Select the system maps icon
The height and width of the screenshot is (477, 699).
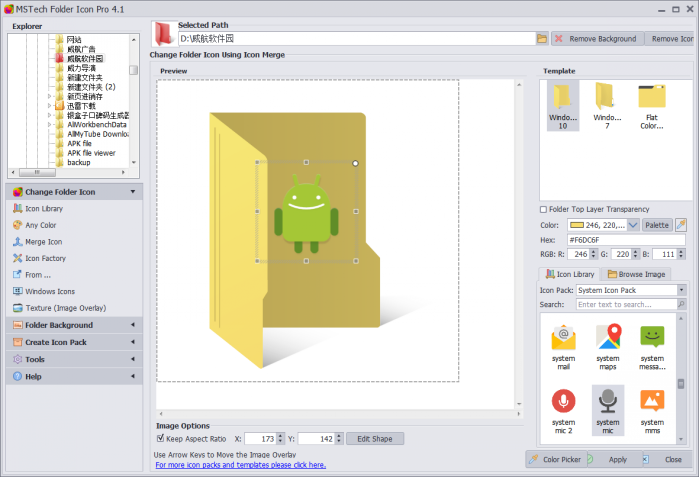[x=608, y=348]
